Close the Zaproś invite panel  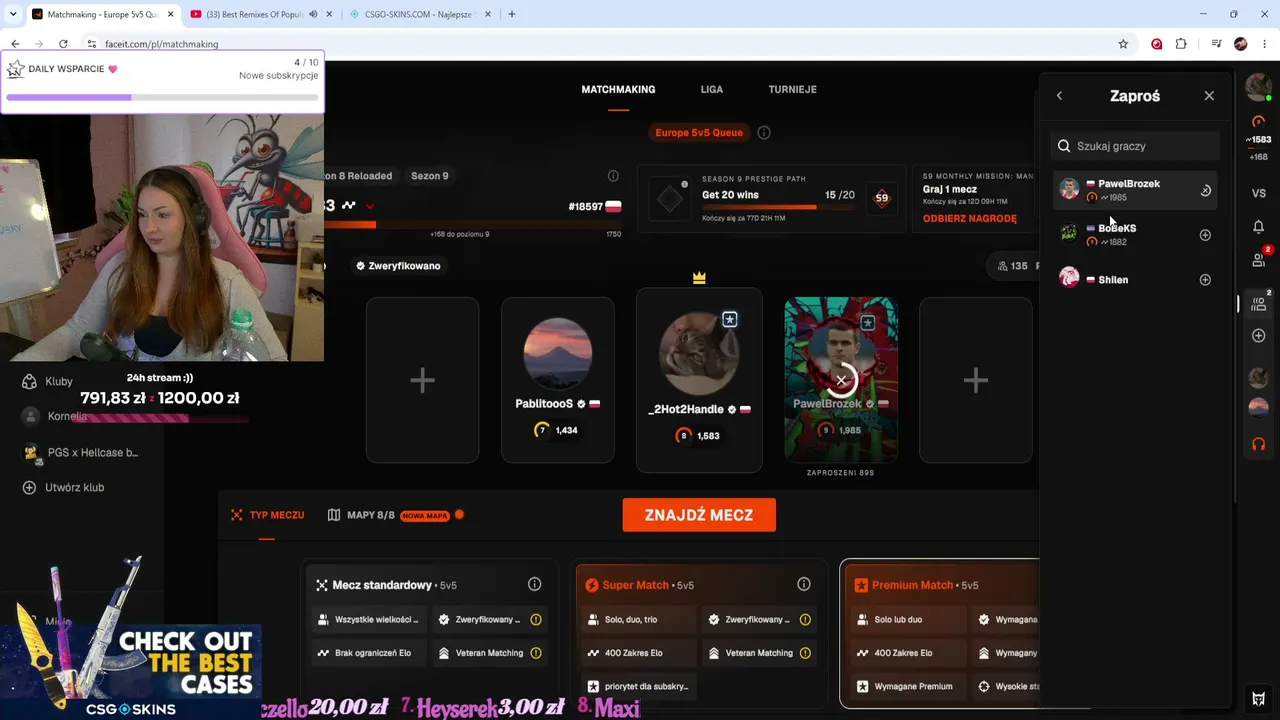pyautogui.click(x=1209, y=96)
